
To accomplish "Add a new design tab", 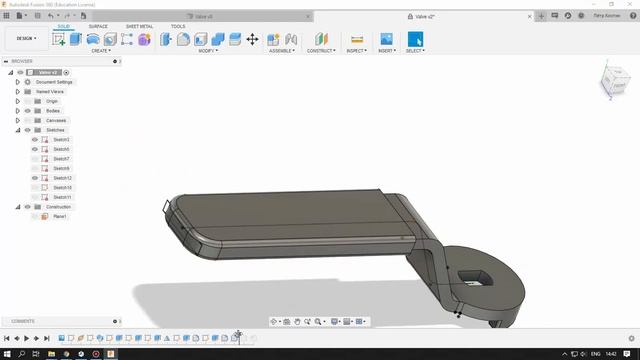I will coord(541,16).
